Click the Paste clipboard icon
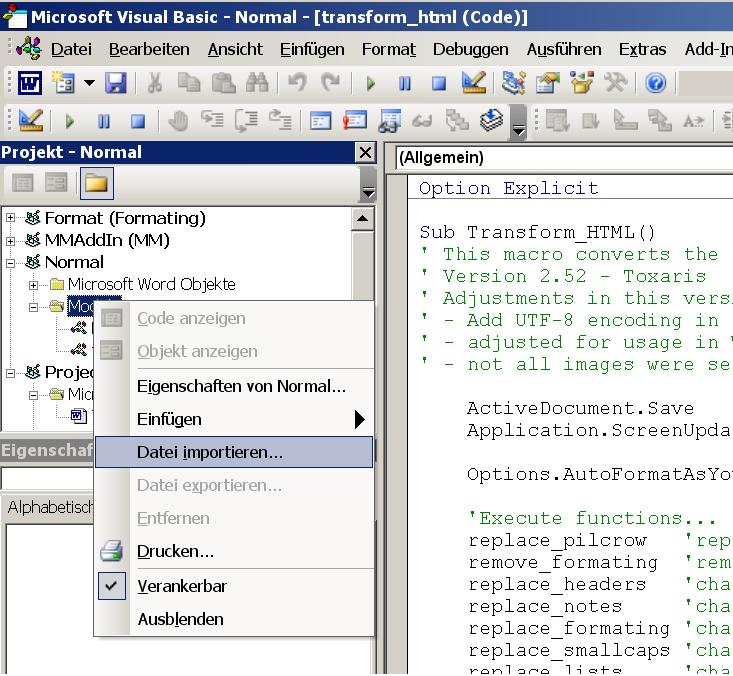The height and width of the screenshot is (676, 733). pyautogui.click(x=224, y=84)
